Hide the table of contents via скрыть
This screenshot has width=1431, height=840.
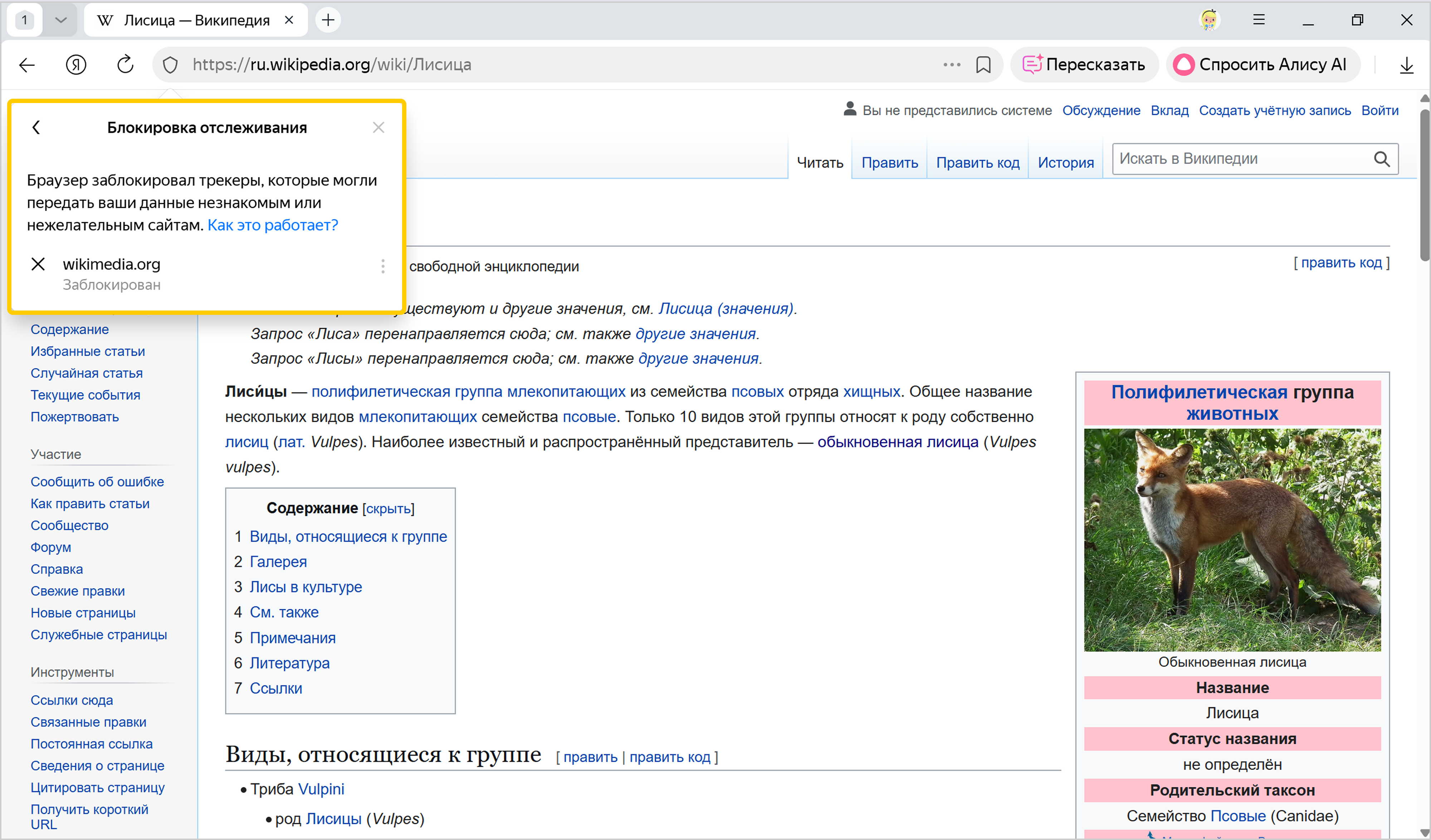(389, 509)
